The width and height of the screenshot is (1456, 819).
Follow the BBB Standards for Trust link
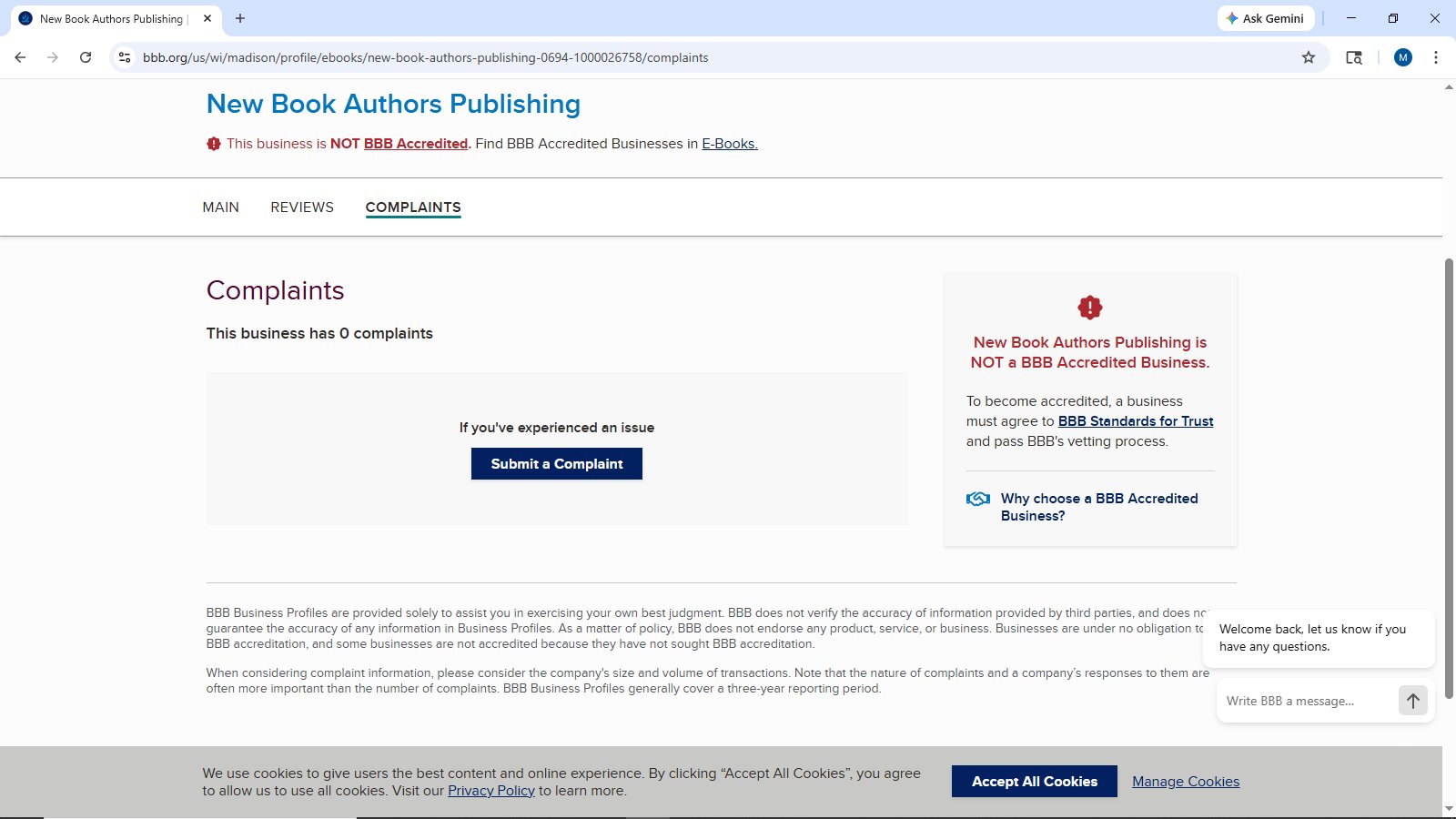click(1135, 421)
